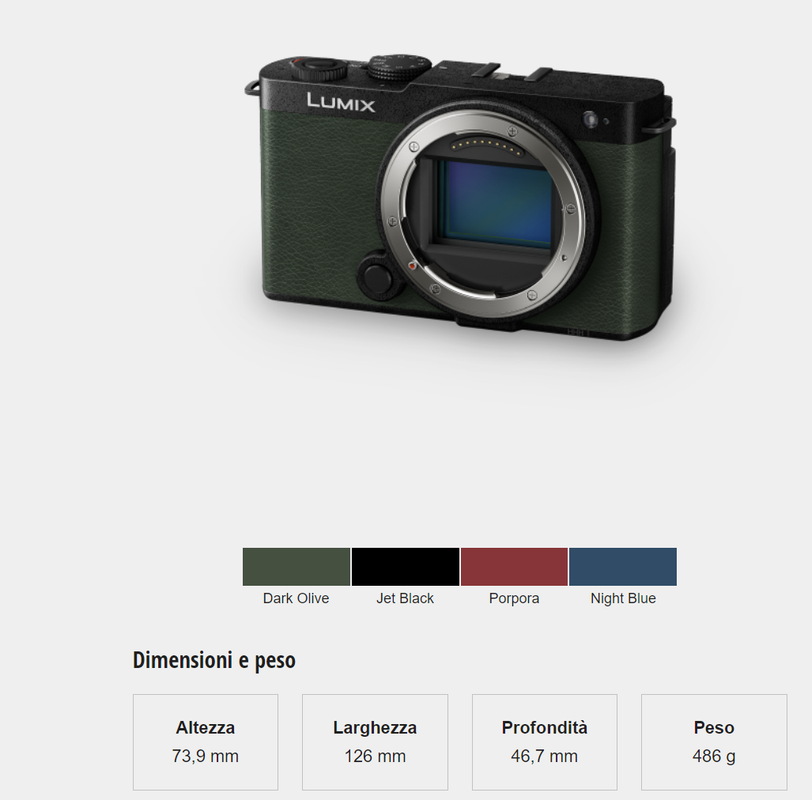Click the LUMIX logo on the camera
Viewport: 812px width, 800px height.
click(x=341, y=102)
